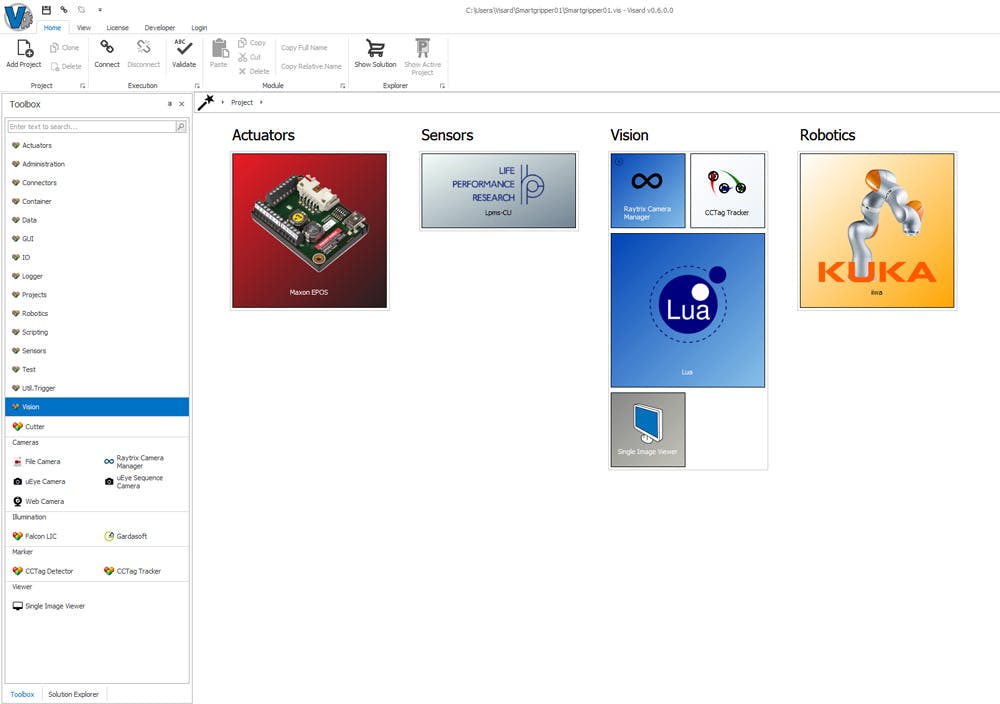Open the quick access customize dropdown
This screenshot has height=704, width=1000.
(99, 10)
